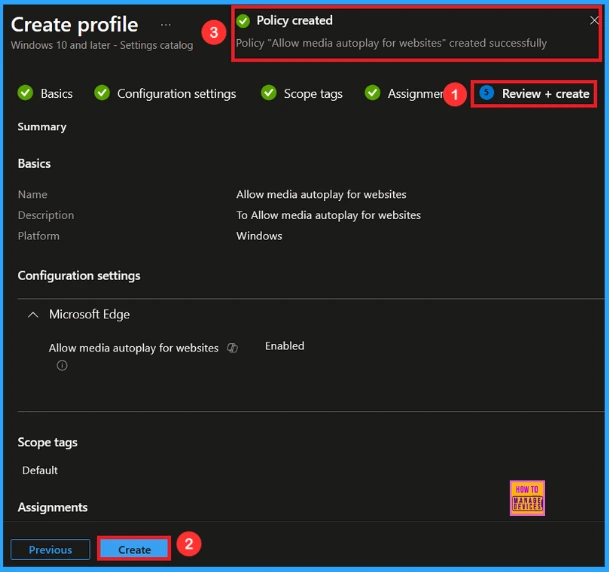
Task: Click the Configuration settings section heading
Action: click(x=79, y=276)
